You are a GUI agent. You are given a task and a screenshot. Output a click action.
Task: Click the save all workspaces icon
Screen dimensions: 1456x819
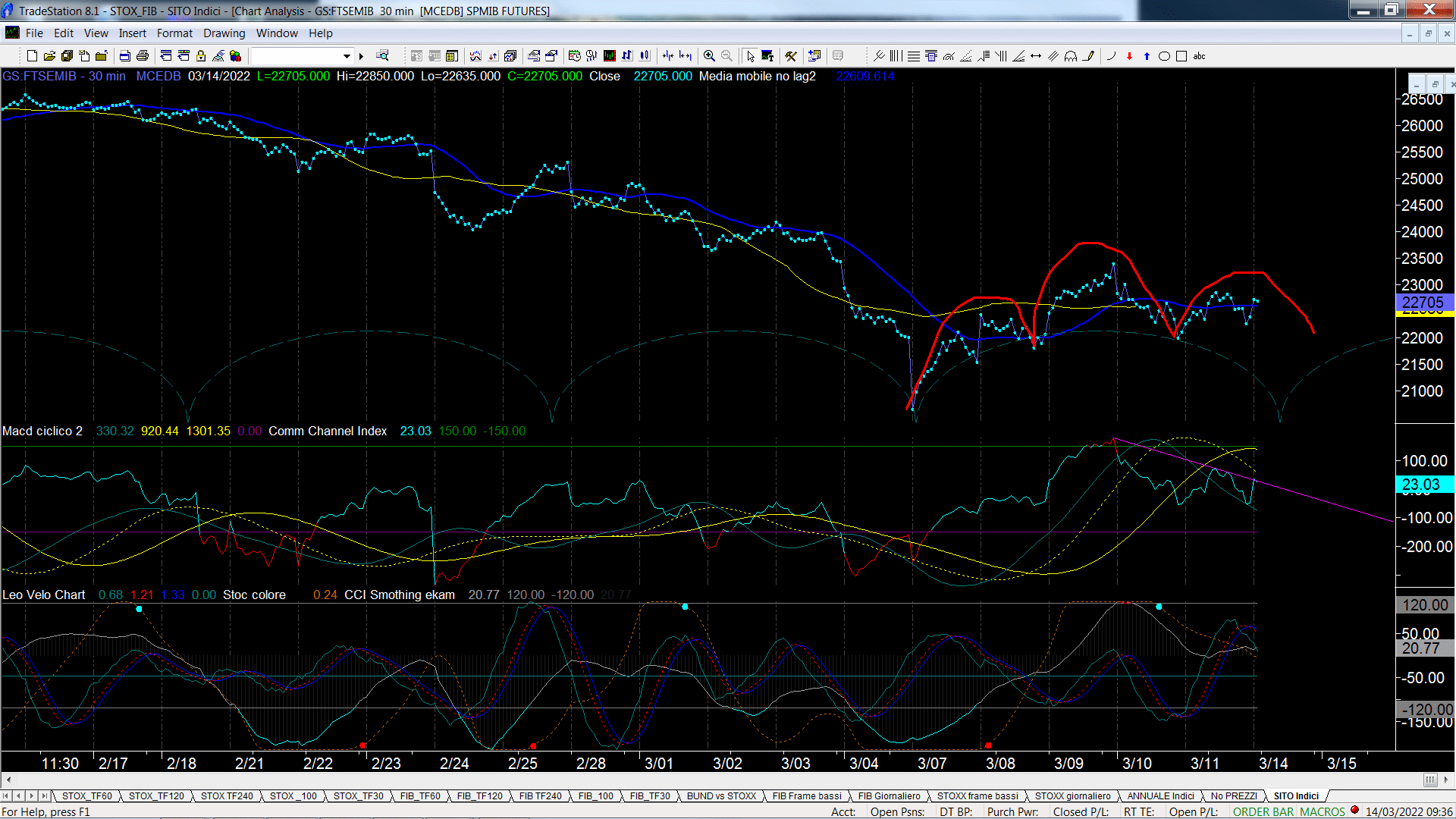pyautogui.click(x=67, y=56)
